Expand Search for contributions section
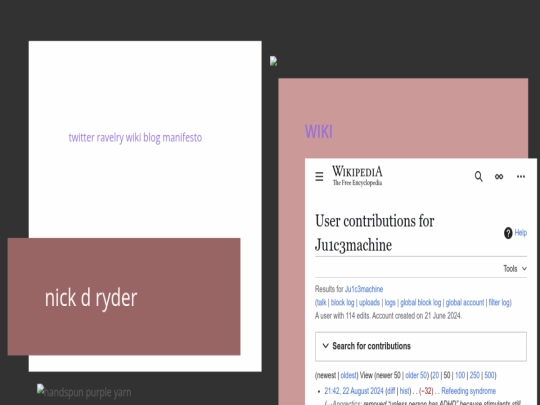 420,346
